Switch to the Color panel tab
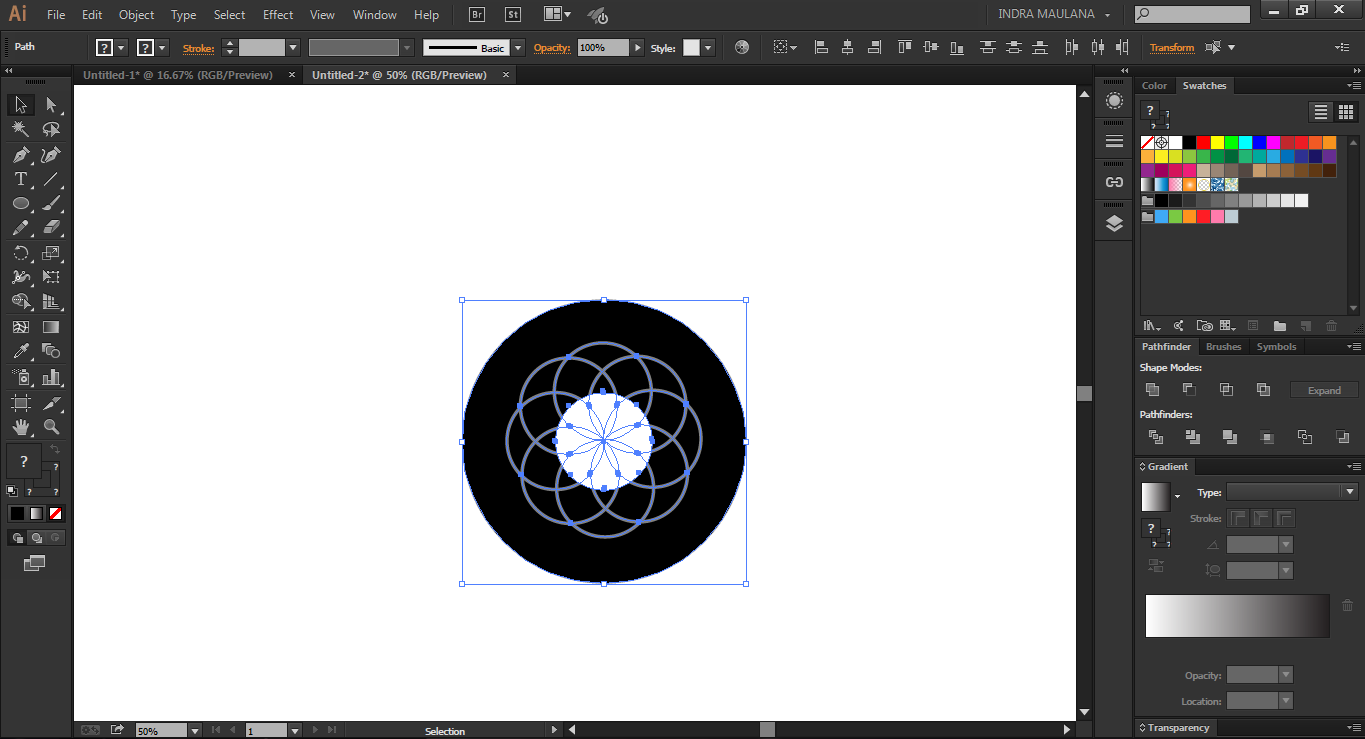This screenshot has height=739, width=1365. (x=1154, y=86)
